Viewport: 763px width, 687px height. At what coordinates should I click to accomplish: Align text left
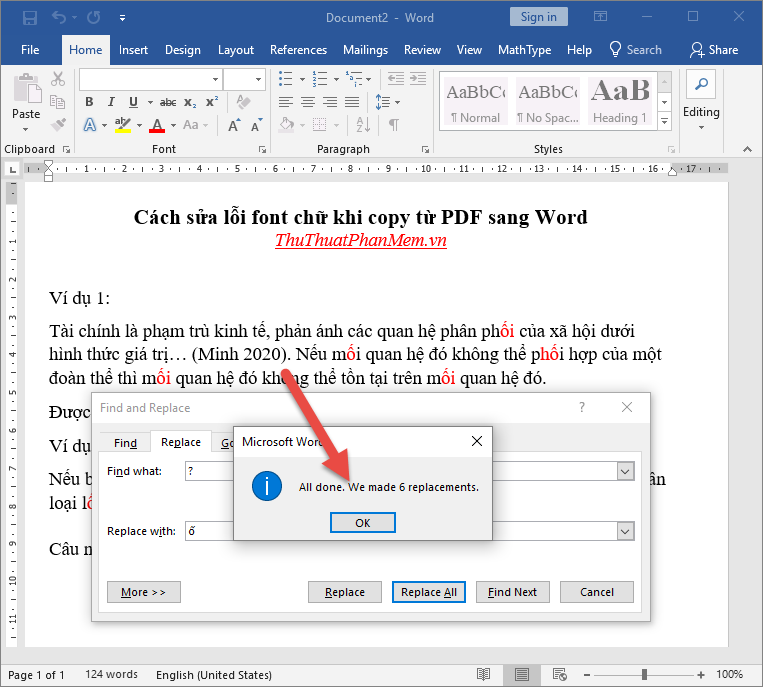pyautogui.click(x=286, y=102)
